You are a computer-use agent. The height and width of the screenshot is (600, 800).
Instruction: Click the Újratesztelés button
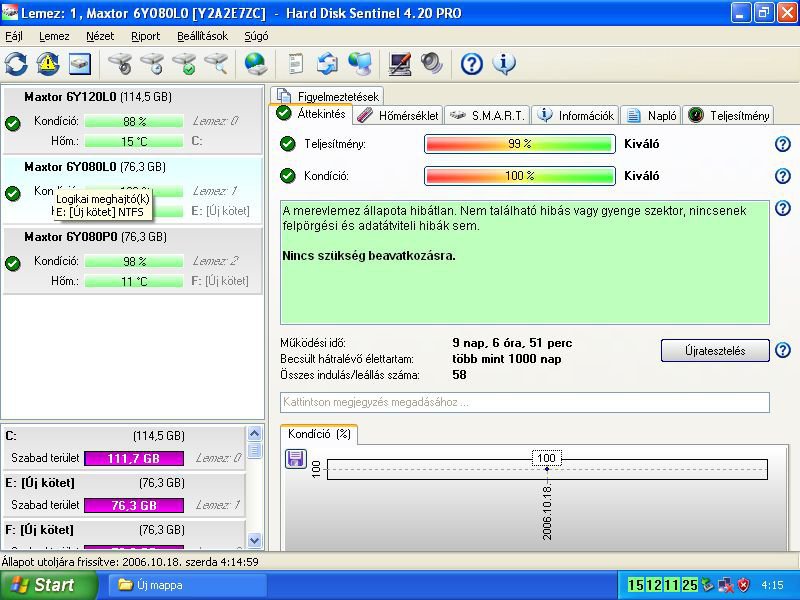[x=715, y=351]
